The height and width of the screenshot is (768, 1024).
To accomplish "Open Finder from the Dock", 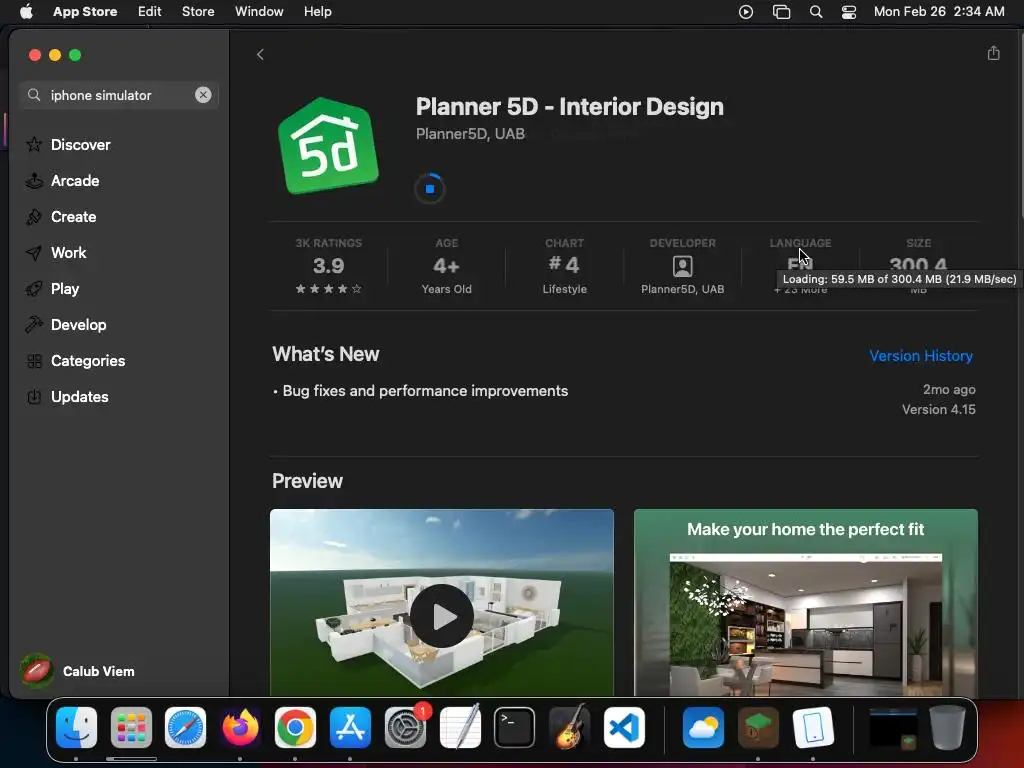I will click(x=76, y=727).
